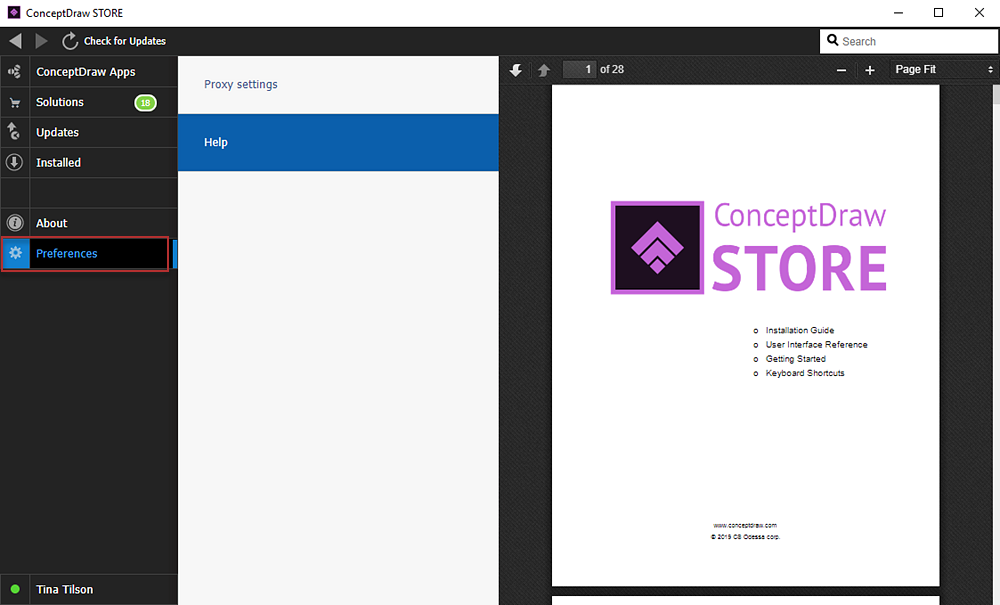Click the 'Keyboard Shortcuts' text
Image resolution: width=1000 pixels, height=605 pixels.
coord(805,373)
